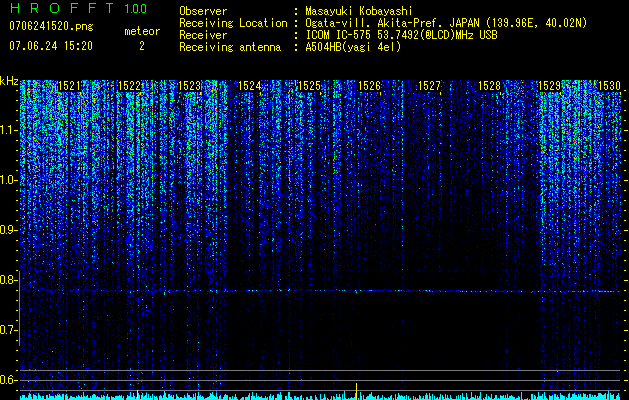Click time marker 1525
The width and height of the screenshot is (629, 400).
point(310,85)
